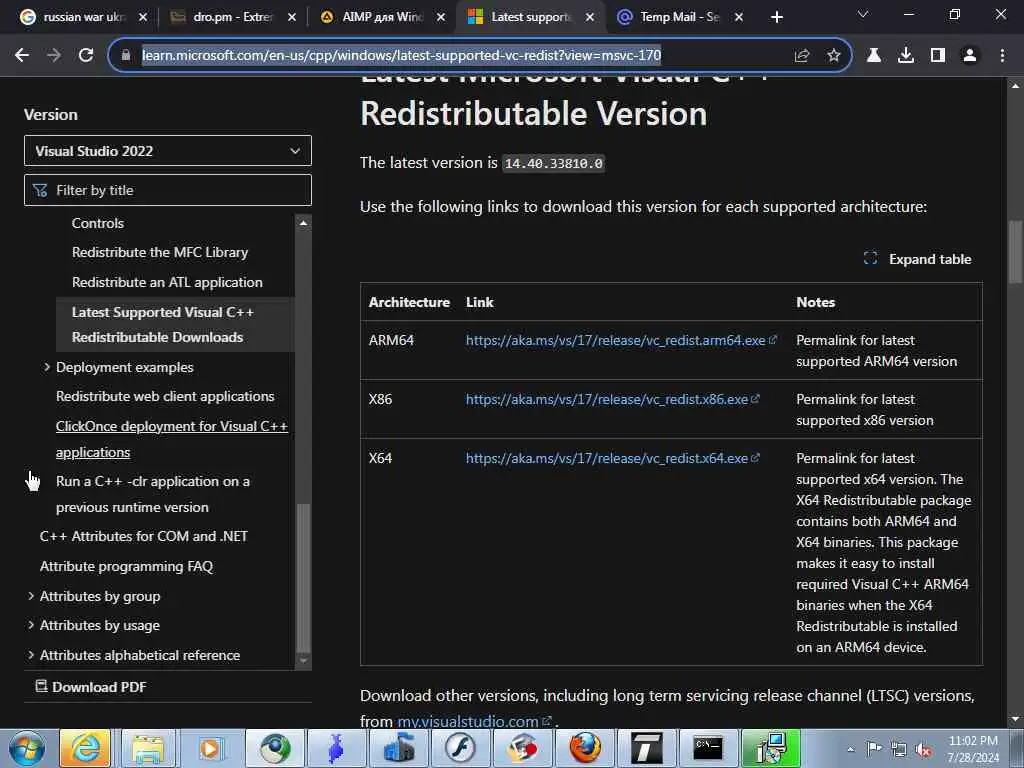
Task: Open ClickOnce deployment for Visual C++ applications
Action: tap(172, 439)
